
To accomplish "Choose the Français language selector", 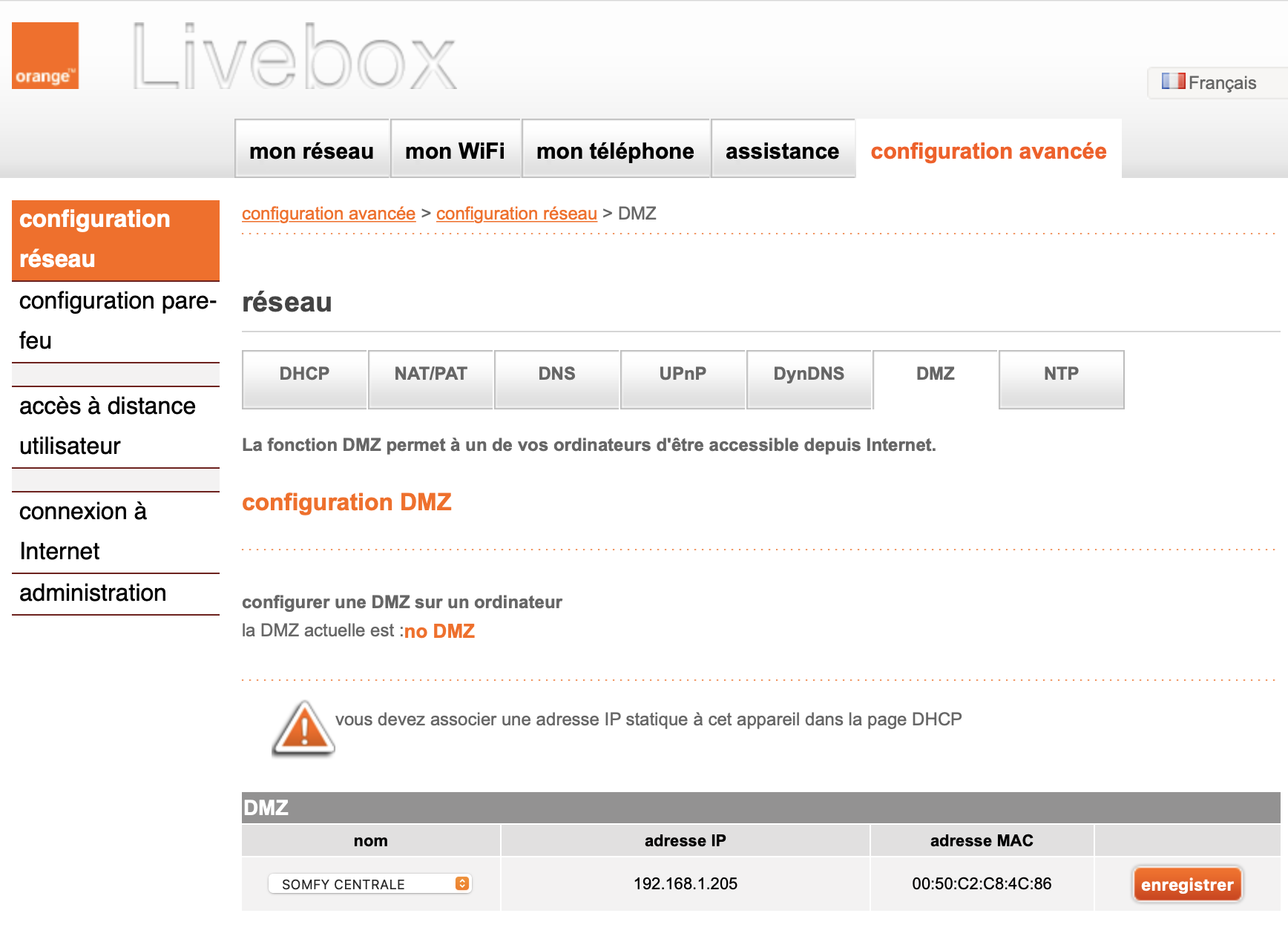I will [x=1217, y=82].
